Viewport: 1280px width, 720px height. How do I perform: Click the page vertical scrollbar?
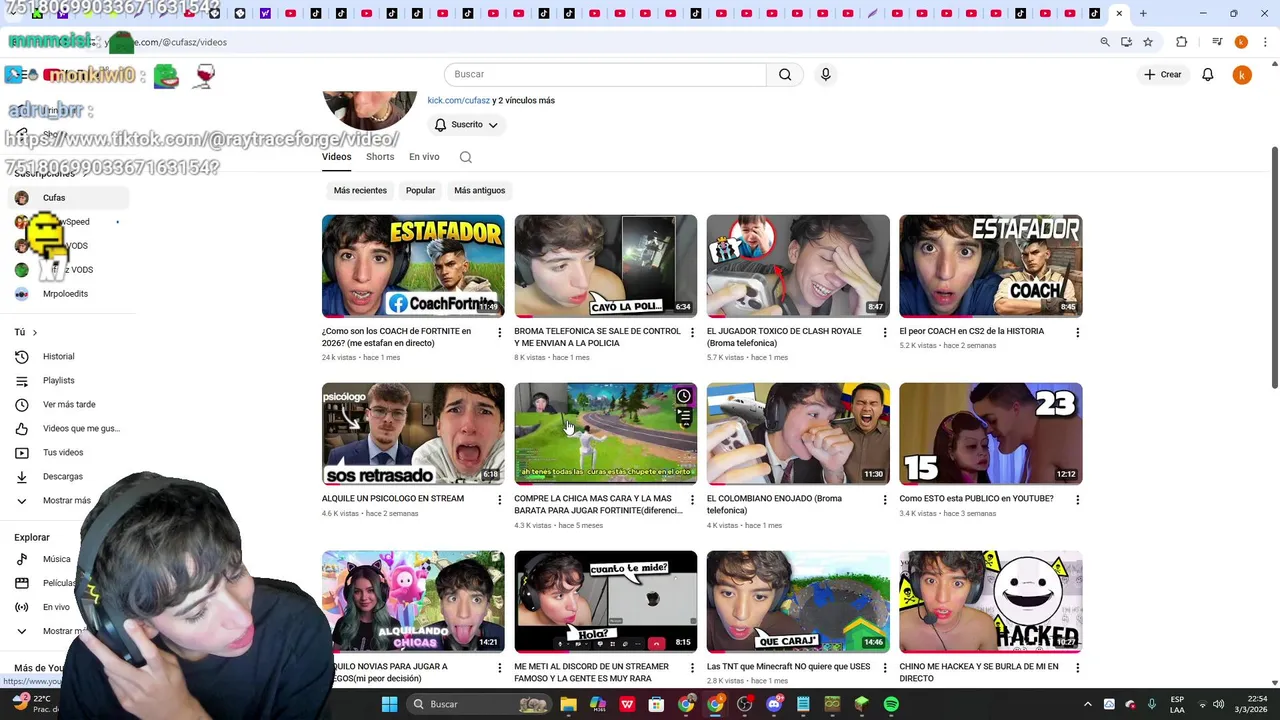pyautogui.click(x=1274, y=270)
